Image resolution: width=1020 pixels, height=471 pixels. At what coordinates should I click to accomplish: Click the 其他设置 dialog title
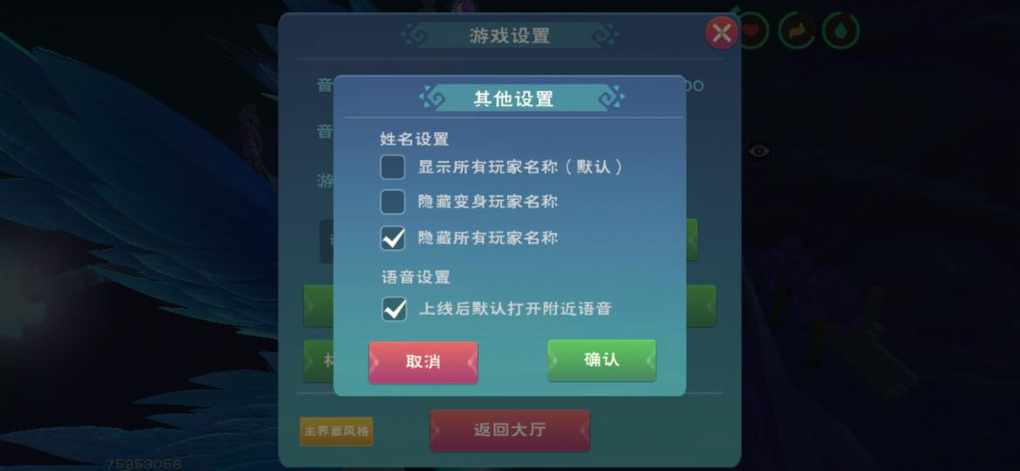(513, 99)
